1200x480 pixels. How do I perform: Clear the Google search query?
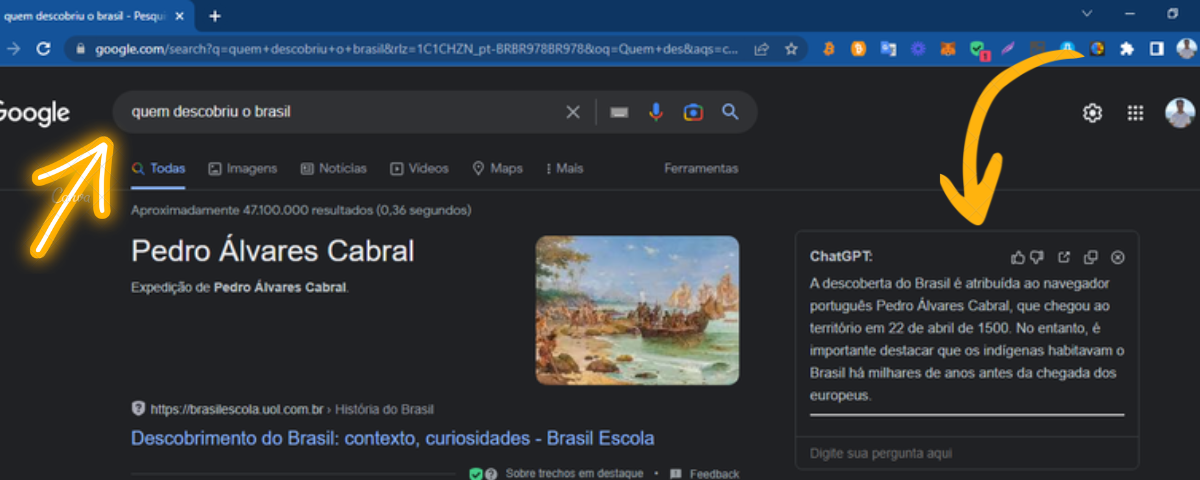(573, 112)
